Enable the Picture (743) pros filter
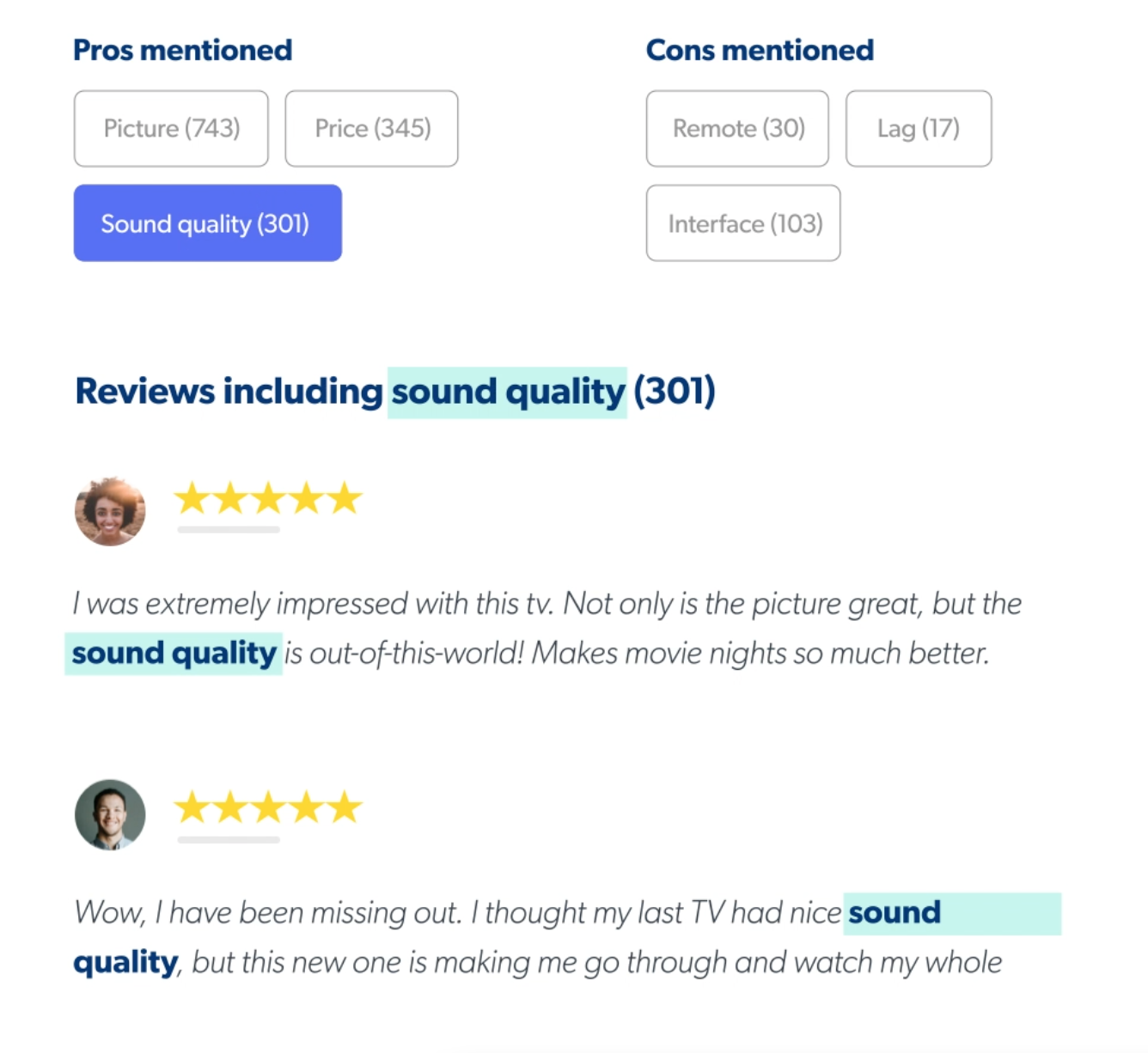1148x1053 pixels. pos(170,128)
